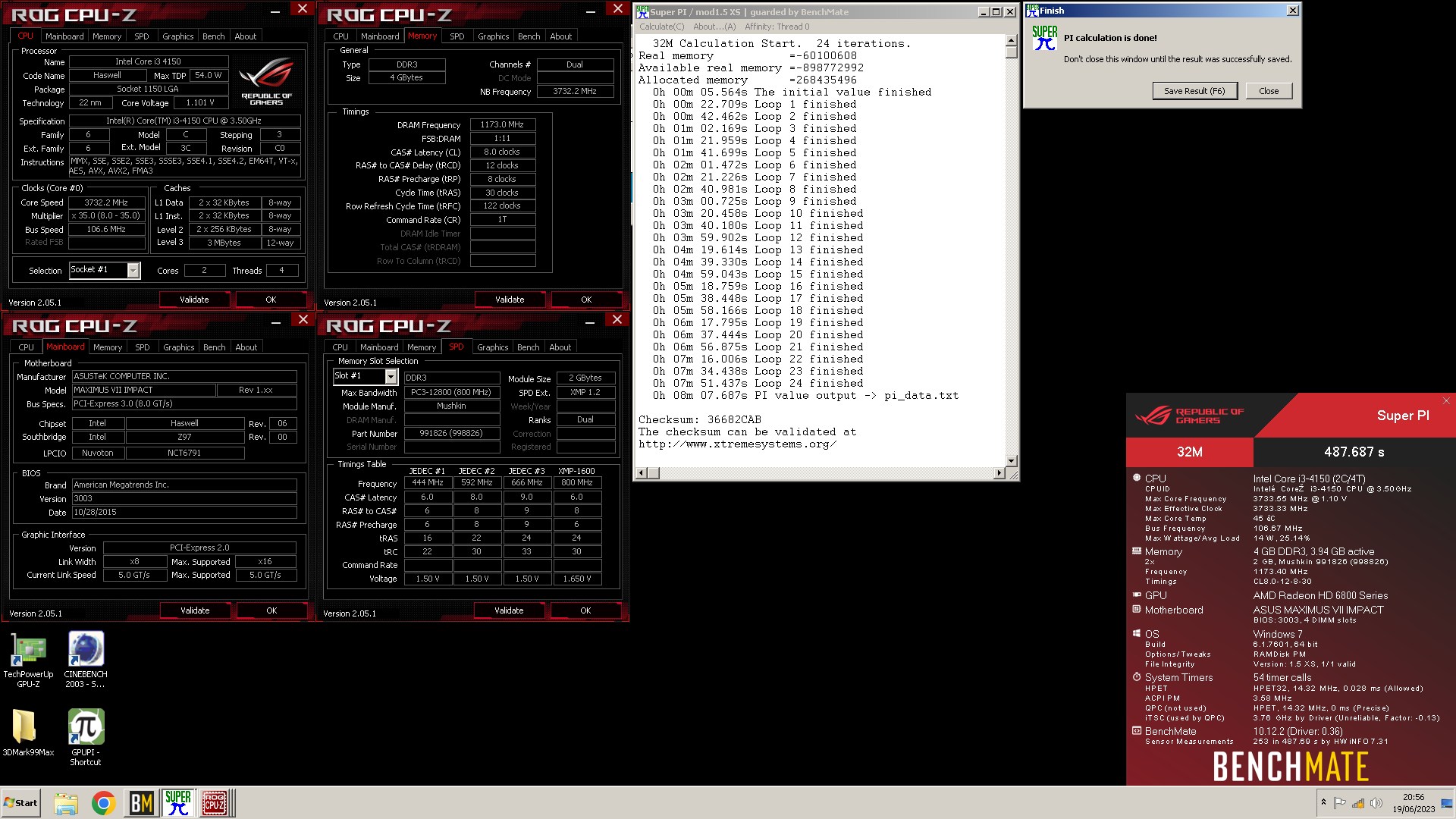Close the Mainboard tab CPU-Z window
The image size is (1456, 819).
[x=303, y=320]
